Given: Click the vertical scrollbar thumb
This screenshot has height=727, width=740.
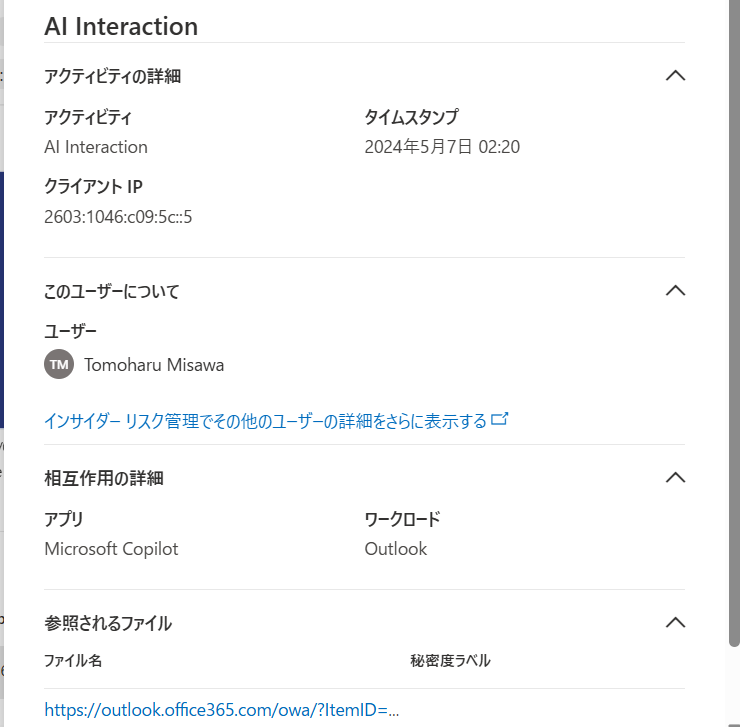Looking at the screenshot, I should 734,321.
